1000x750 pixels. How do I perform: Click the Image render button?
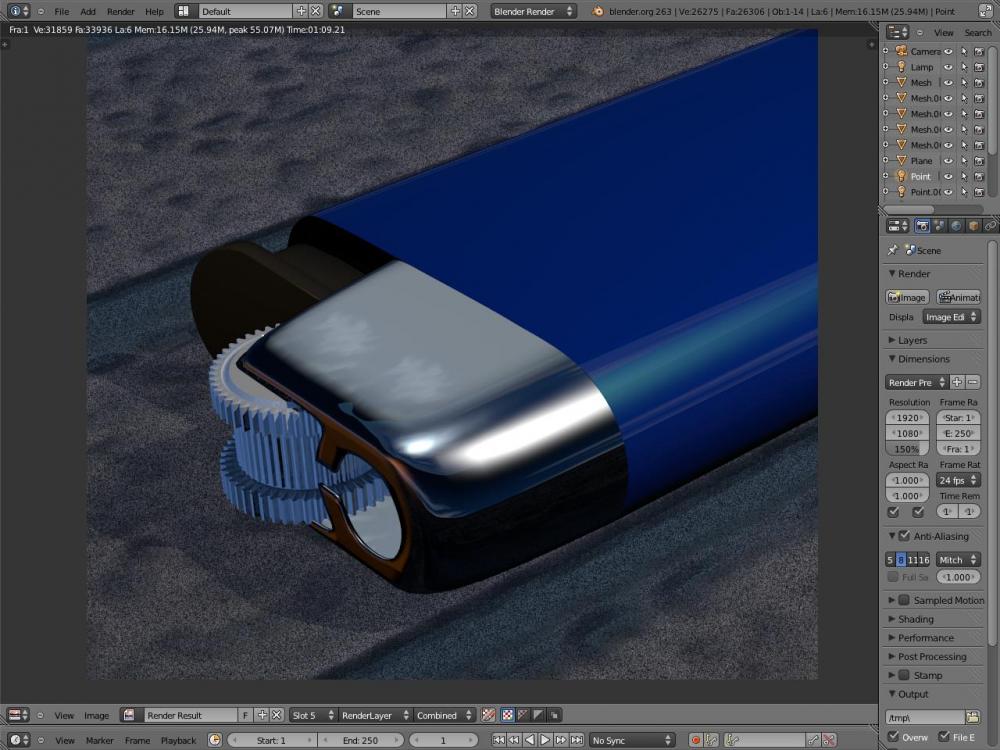907,297
